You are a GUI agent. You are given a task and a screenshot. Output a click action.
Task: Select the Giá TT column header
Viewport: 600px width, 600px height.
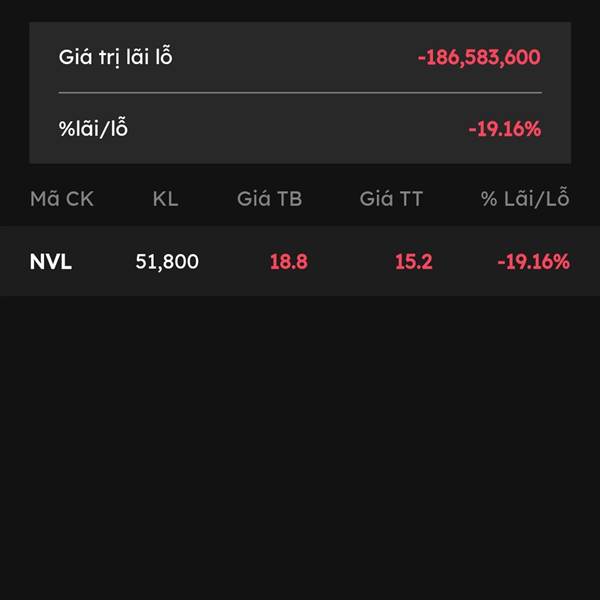pos(391,199)
